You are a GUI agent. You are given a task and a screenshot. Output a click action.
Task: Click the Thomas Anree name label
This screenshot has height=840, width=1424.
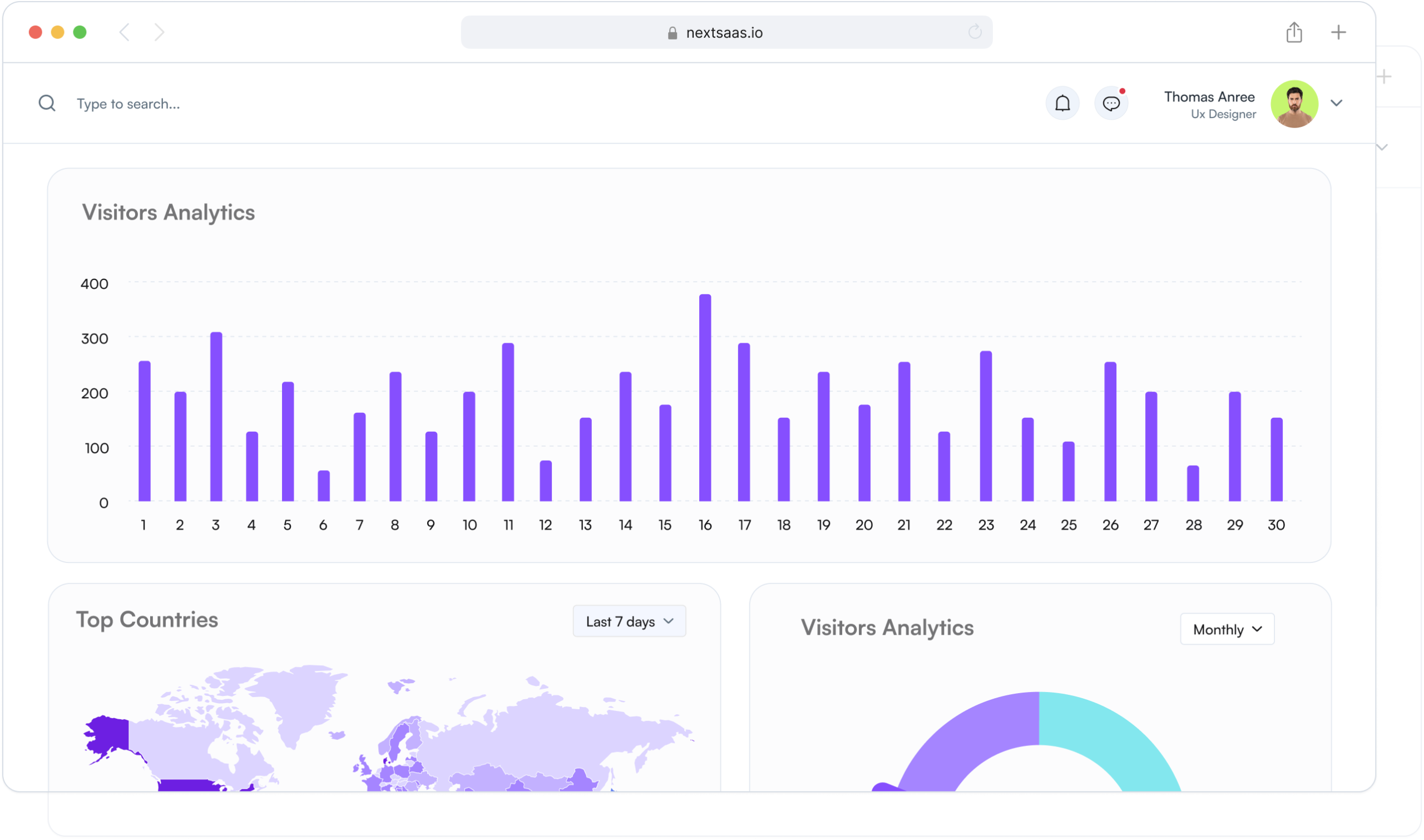pyautogui.click(x=1209, y=97)
